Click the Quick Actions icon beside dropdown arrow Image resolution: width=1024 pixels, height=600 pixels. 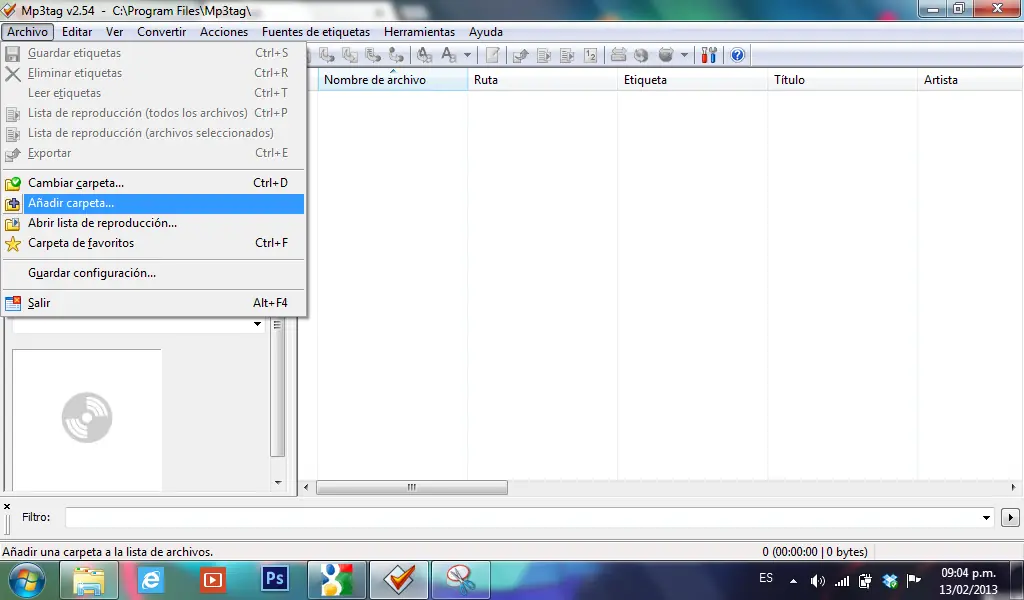(x=449, y=55)
